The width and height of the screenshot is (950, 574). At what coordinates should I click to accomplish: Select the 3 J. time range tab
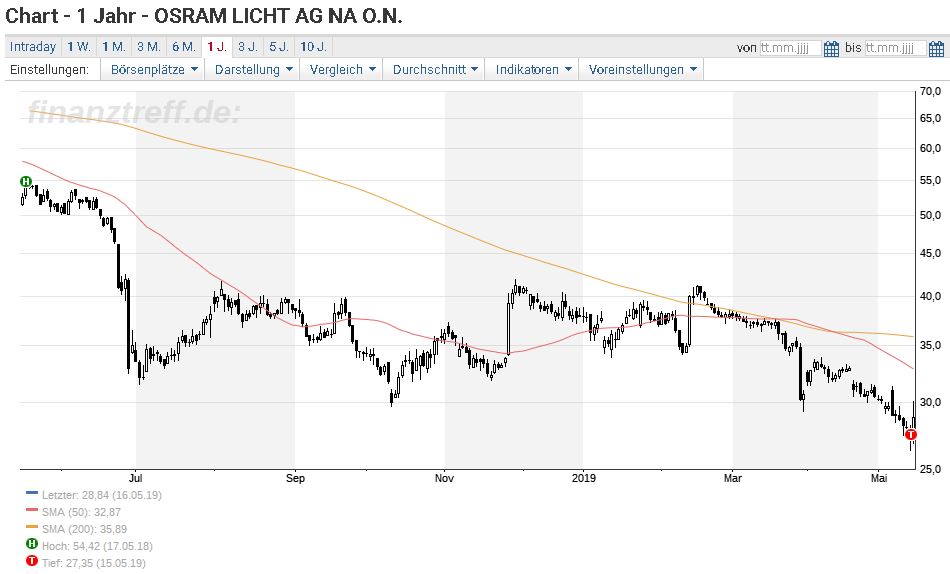tap(248, 47)
